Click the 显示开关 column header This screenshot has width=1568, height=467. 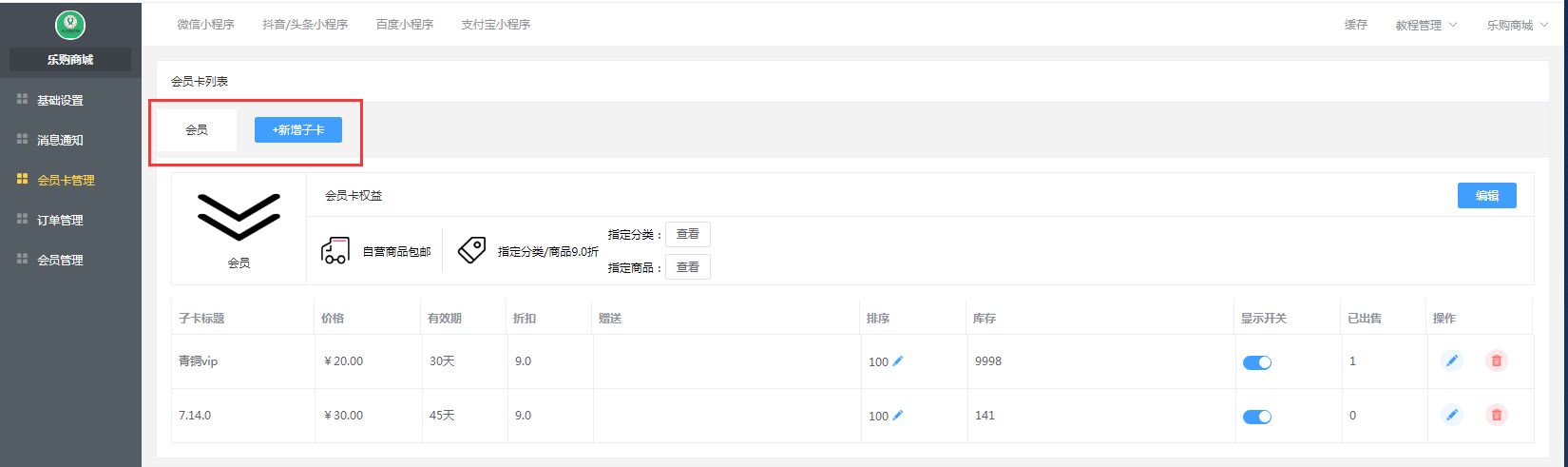[1264, 319]
